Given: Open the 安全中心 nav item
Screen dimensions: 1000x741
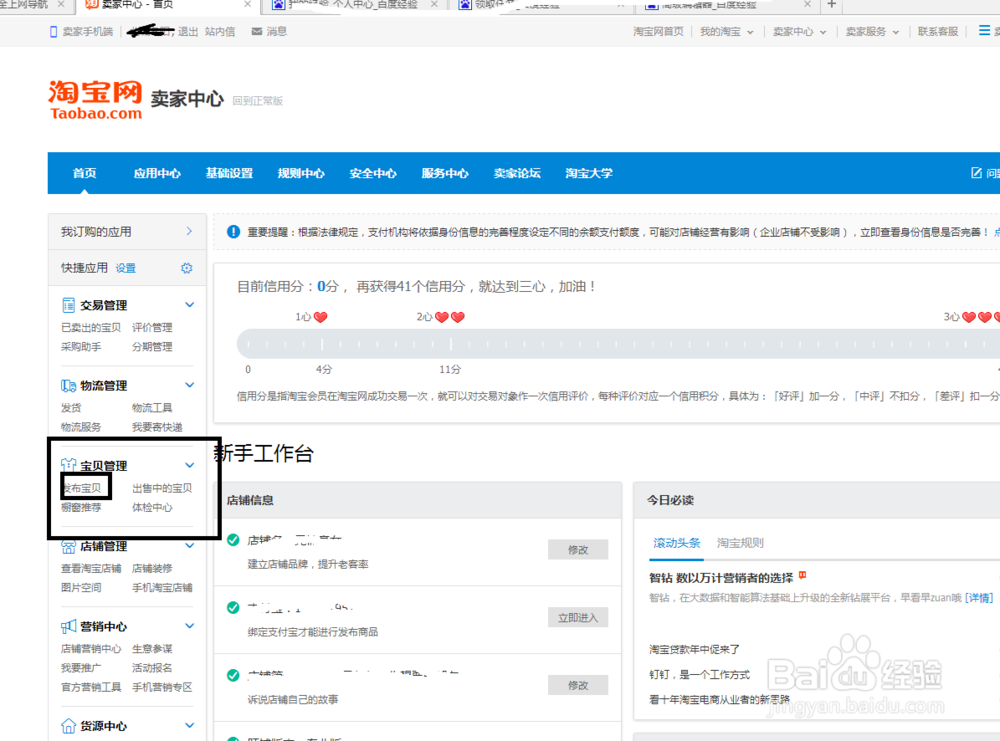Looking at the screenshot, I should point(373,173).
